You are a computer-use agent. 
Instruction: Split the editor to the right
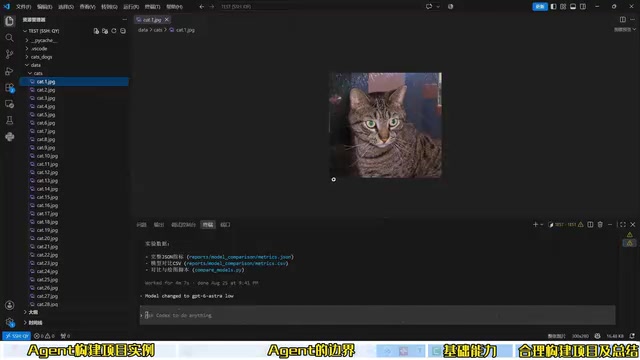pos(622,20)
